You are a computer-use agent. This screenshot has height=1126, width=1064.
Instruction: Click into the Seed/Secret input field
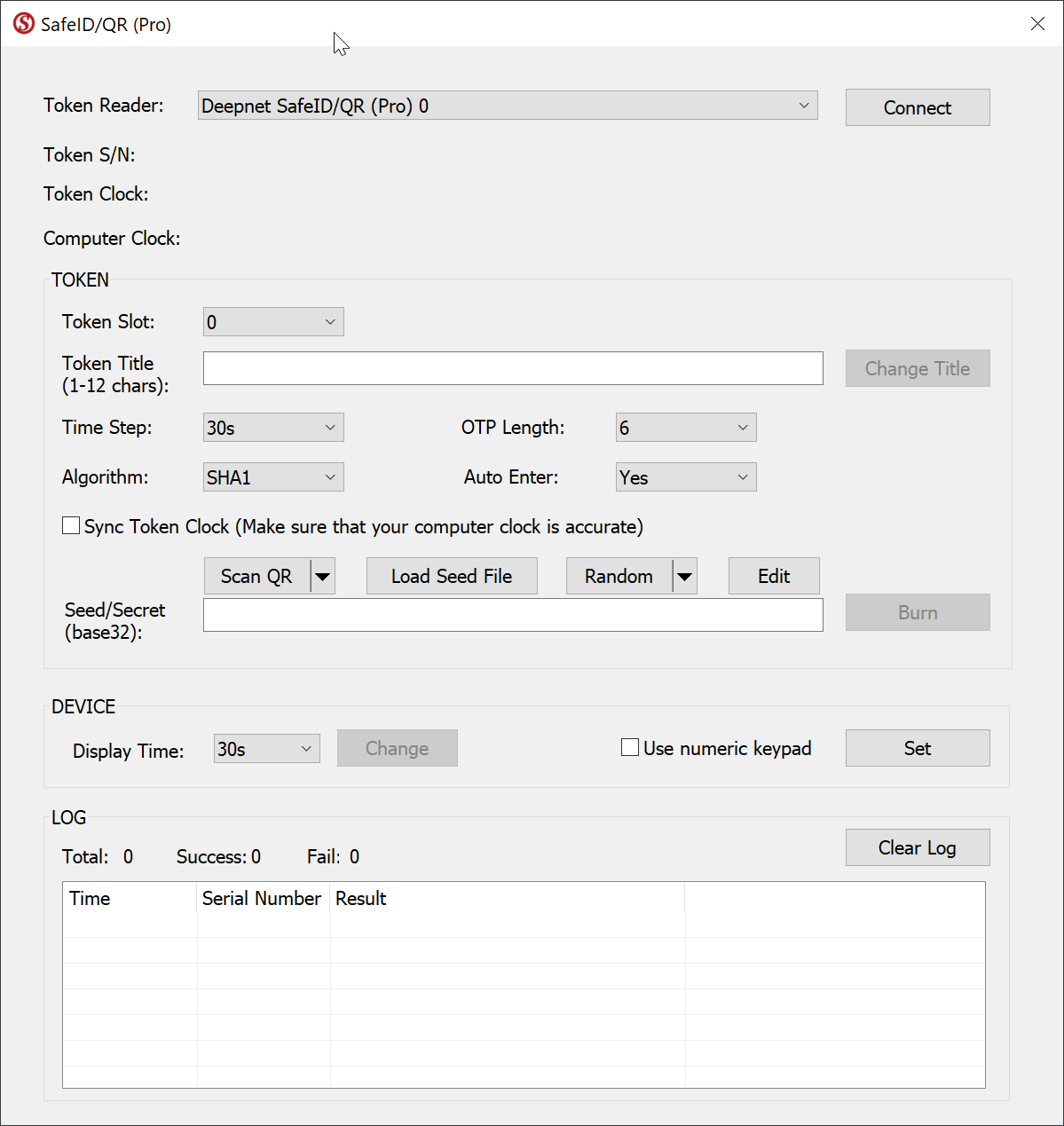pyautogui.click(x=513, y=615)
